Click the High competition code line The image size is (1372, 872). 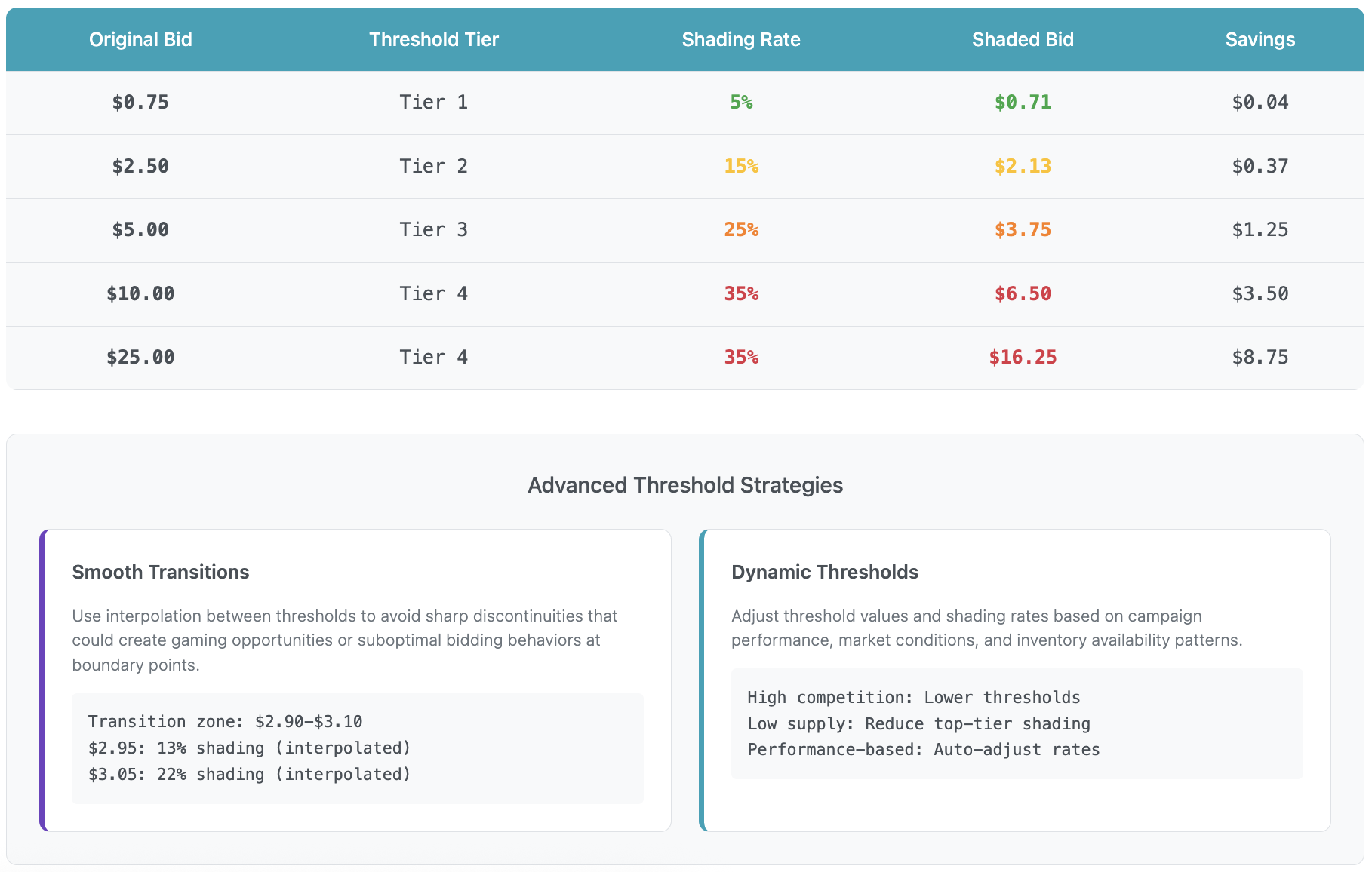click(x=913, y=698)
